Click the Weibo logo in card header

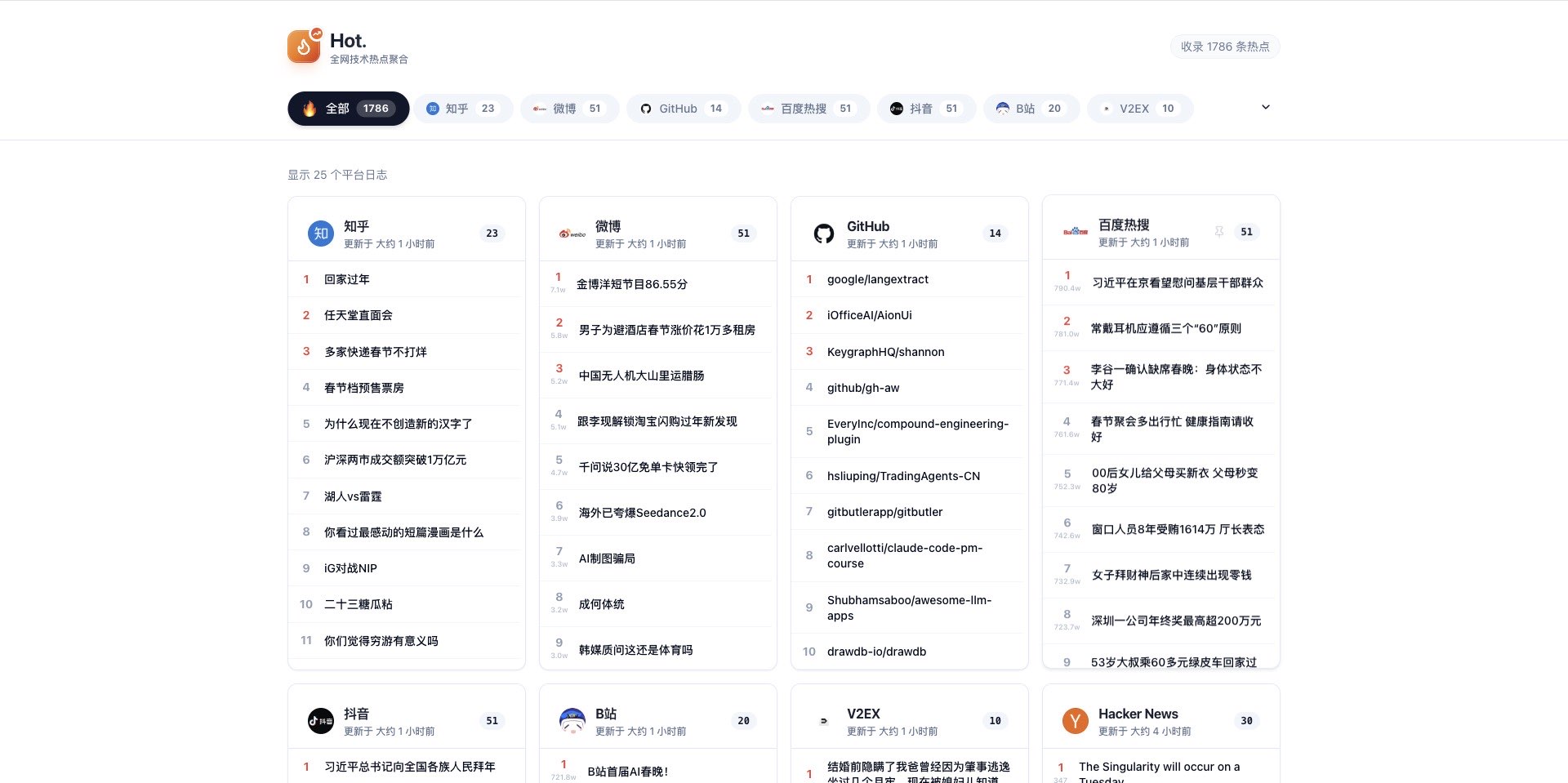click(572, 234)
